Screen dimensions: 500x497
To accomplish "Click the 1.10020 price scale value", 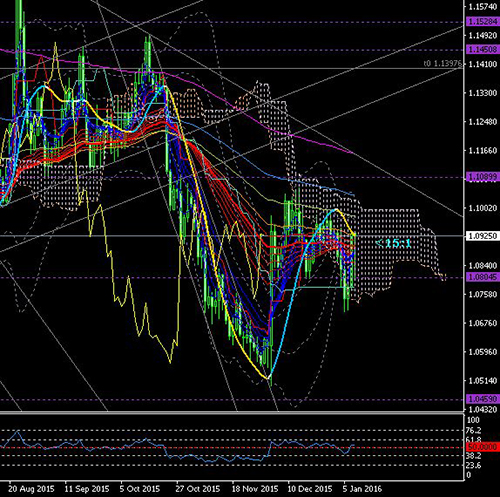I will (x=483, y=208).
